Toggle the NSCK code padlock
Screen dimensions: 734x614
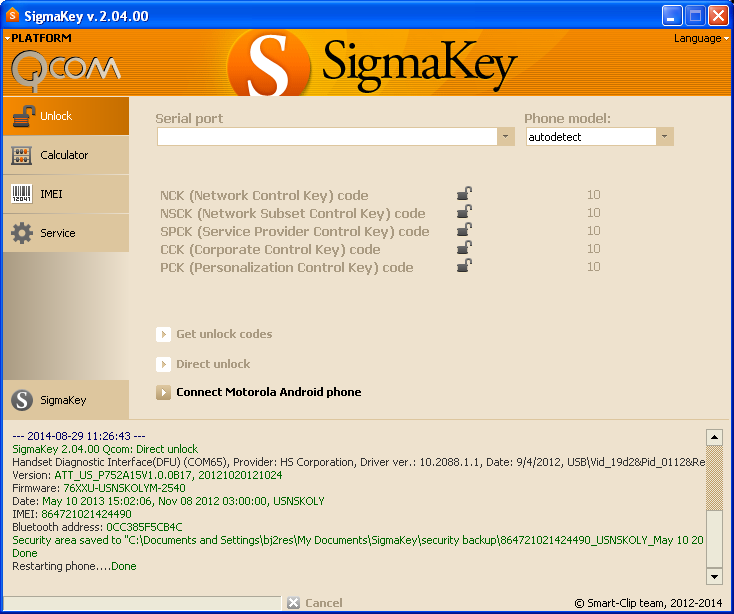tap(464, 213)
